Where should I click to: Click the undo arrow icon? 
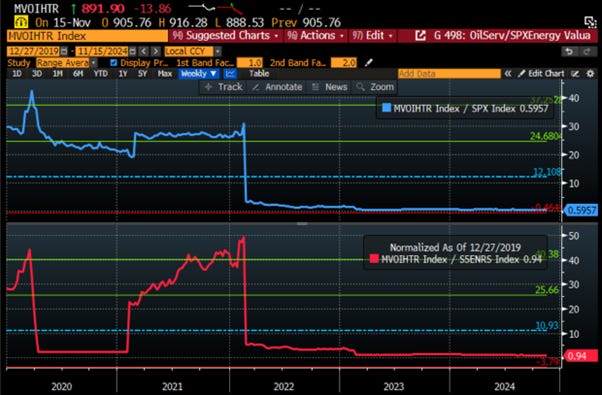pos(569,51)
